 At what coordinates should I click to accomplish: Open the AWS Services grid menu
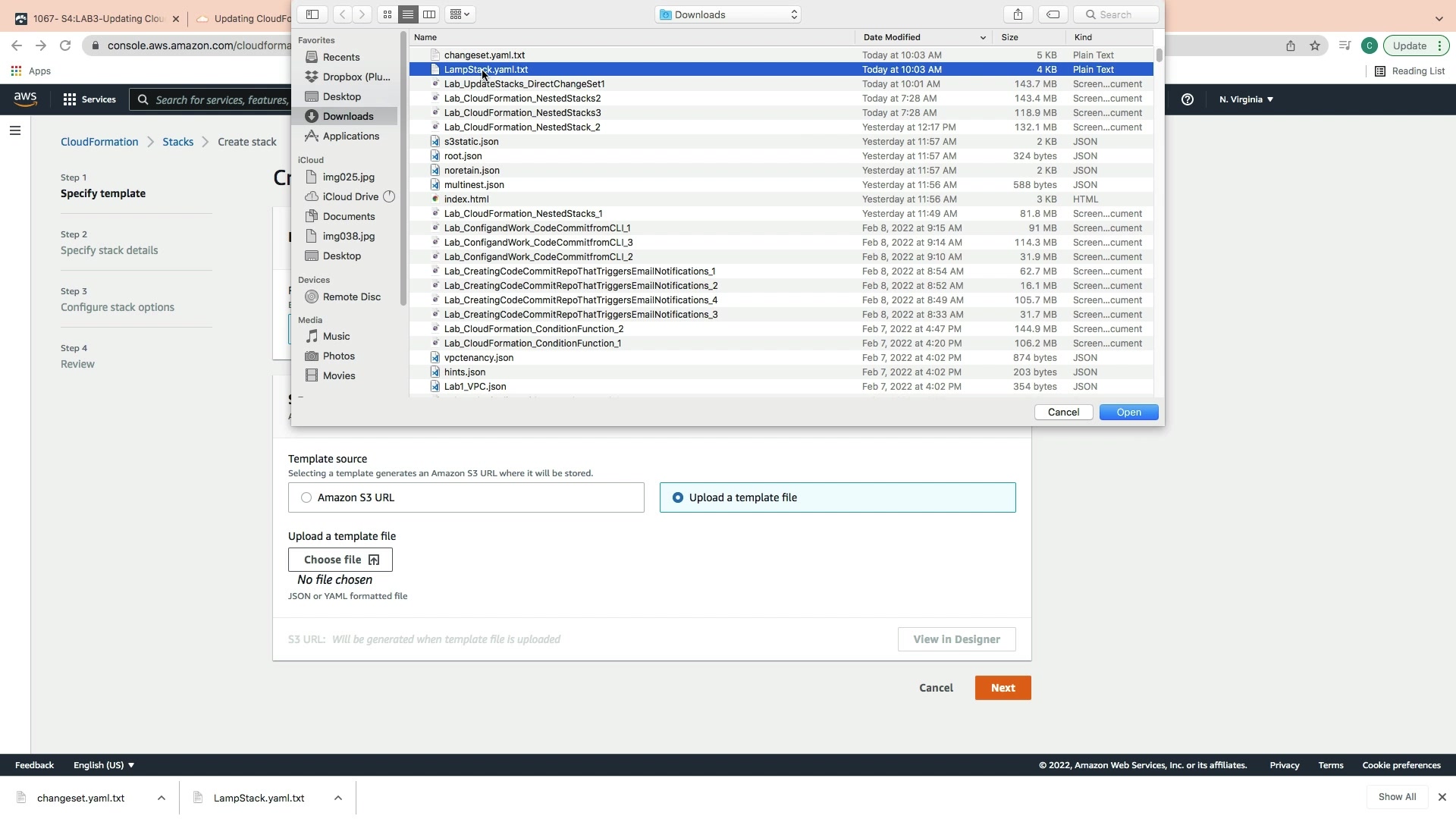(70, 99)
